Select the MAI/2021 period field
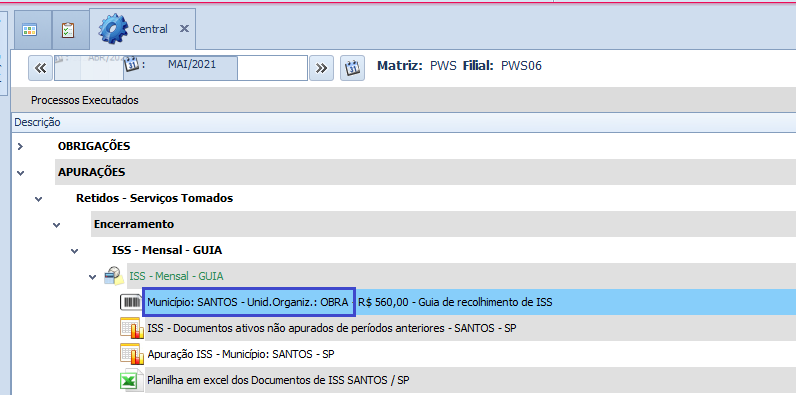 point(181,68)
